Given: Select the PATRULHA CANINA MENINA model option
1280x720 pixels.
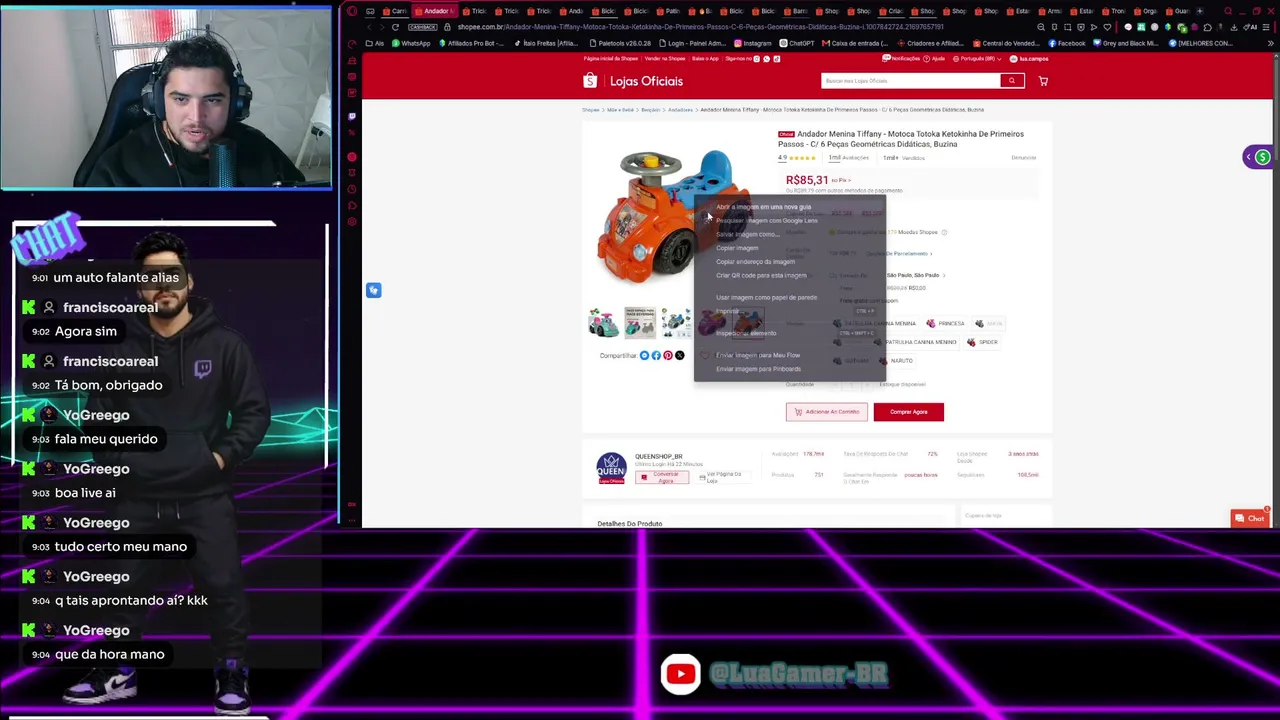Looking at the screenshot, I should pos(875,324).
